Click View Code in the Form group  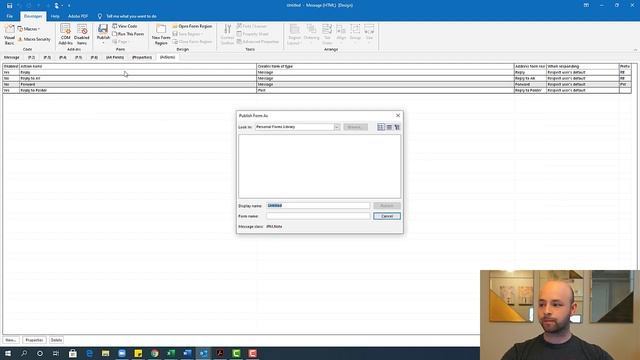pyautogui.click(x=124, y=26)
